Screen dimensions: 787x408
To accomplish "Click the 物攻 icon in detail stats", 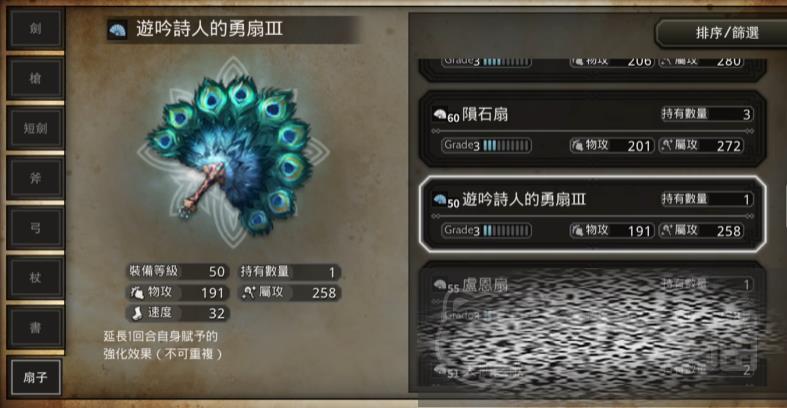I will 137,292.
